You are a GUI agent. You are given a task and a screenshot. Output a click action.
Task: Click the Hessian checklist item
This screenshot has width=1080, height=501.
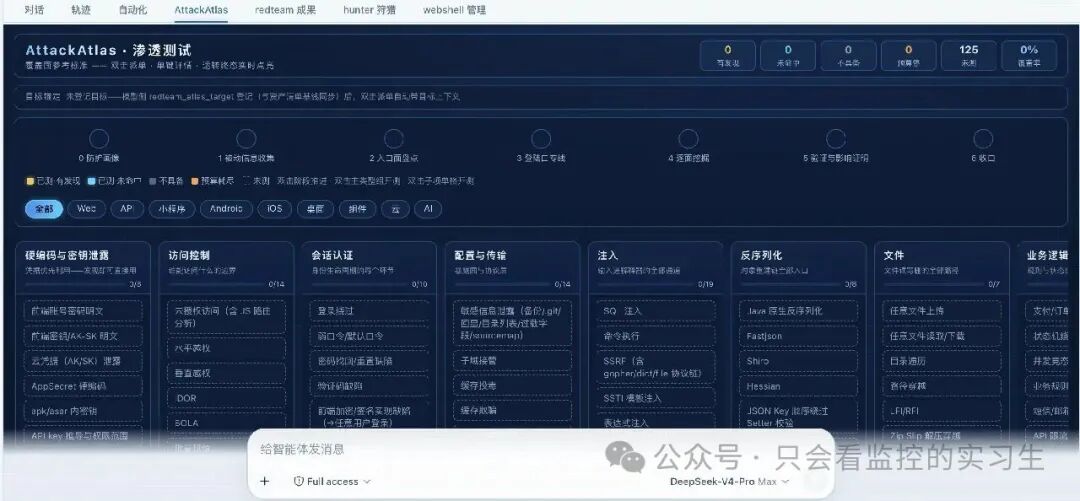pos(799,386)
